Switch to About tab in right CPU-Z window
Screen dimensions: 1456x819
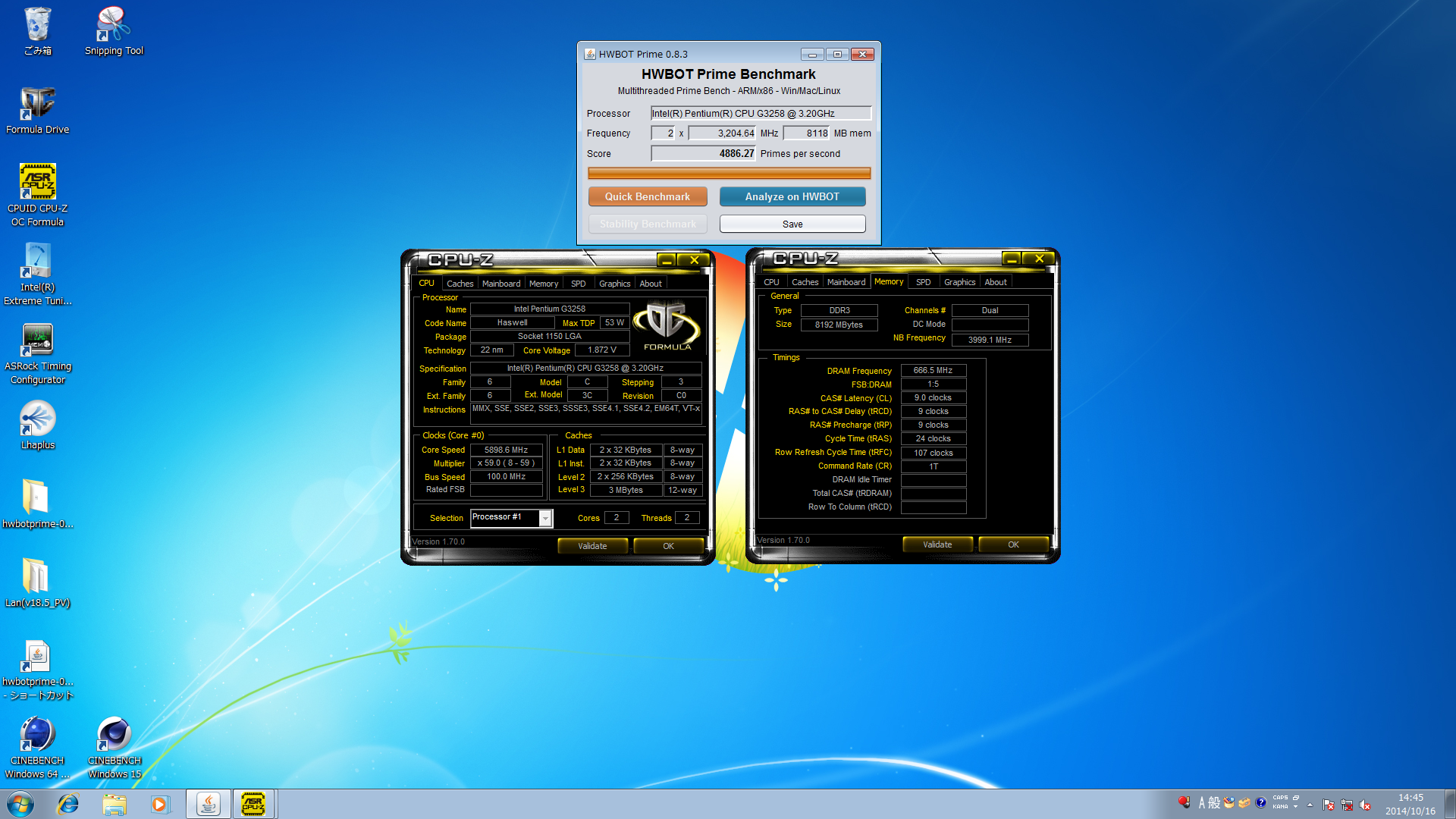pyautogui.click(x=996, y=282)
